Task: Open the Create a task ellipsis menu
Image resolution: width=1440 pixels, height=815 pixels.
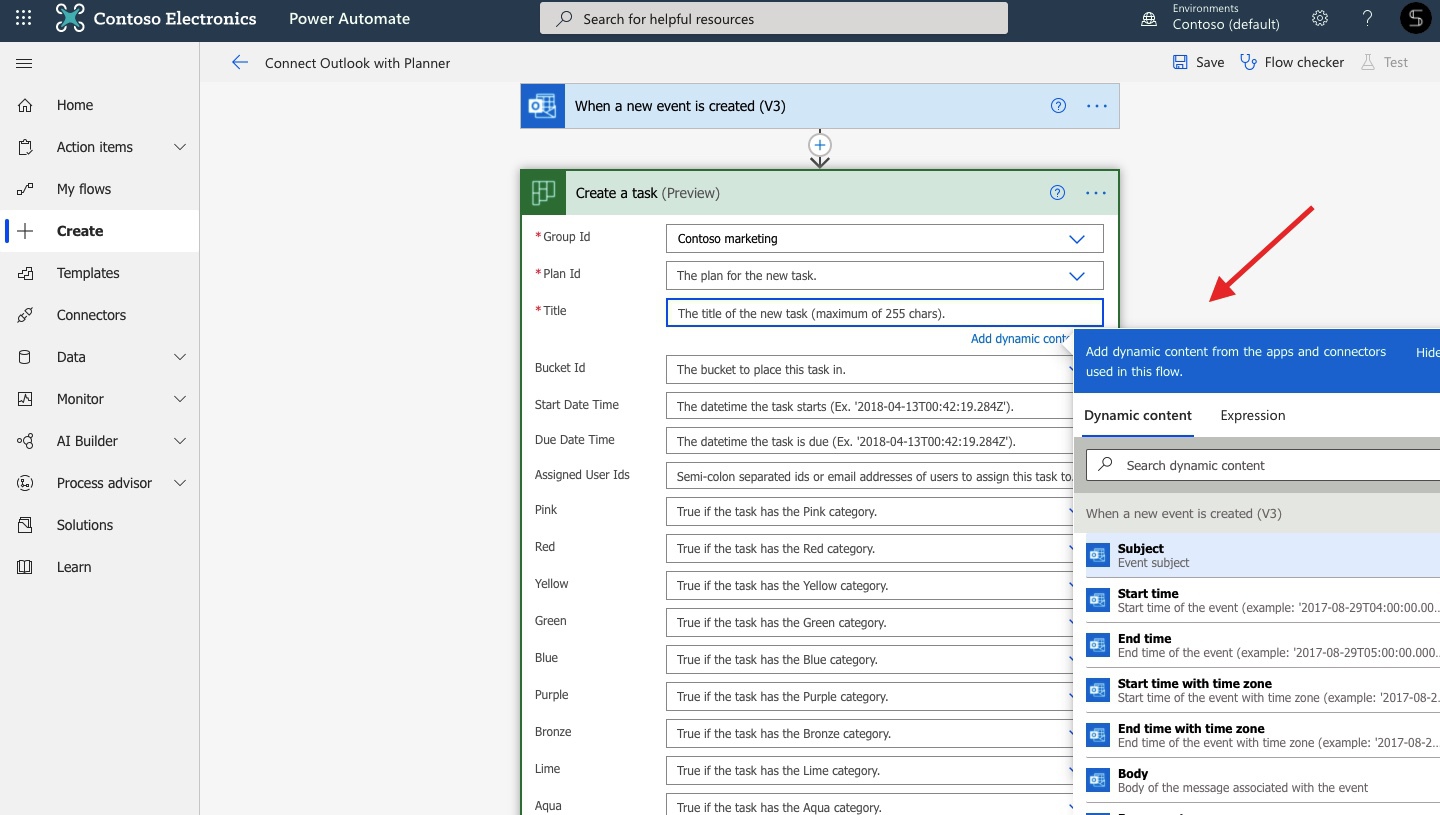Action: 1096,193
